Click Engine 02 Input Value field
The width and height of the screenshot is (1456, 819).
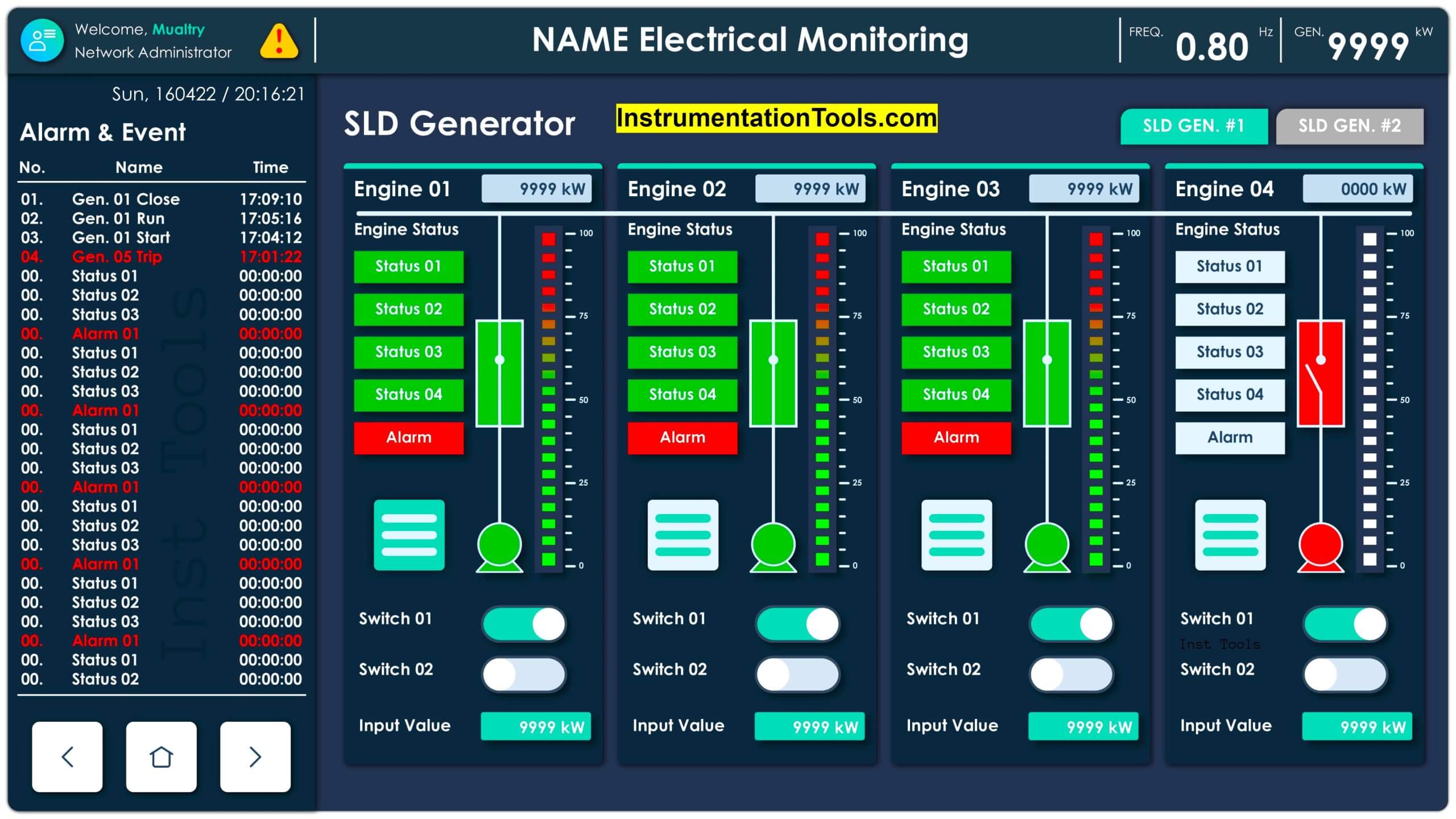809,726
